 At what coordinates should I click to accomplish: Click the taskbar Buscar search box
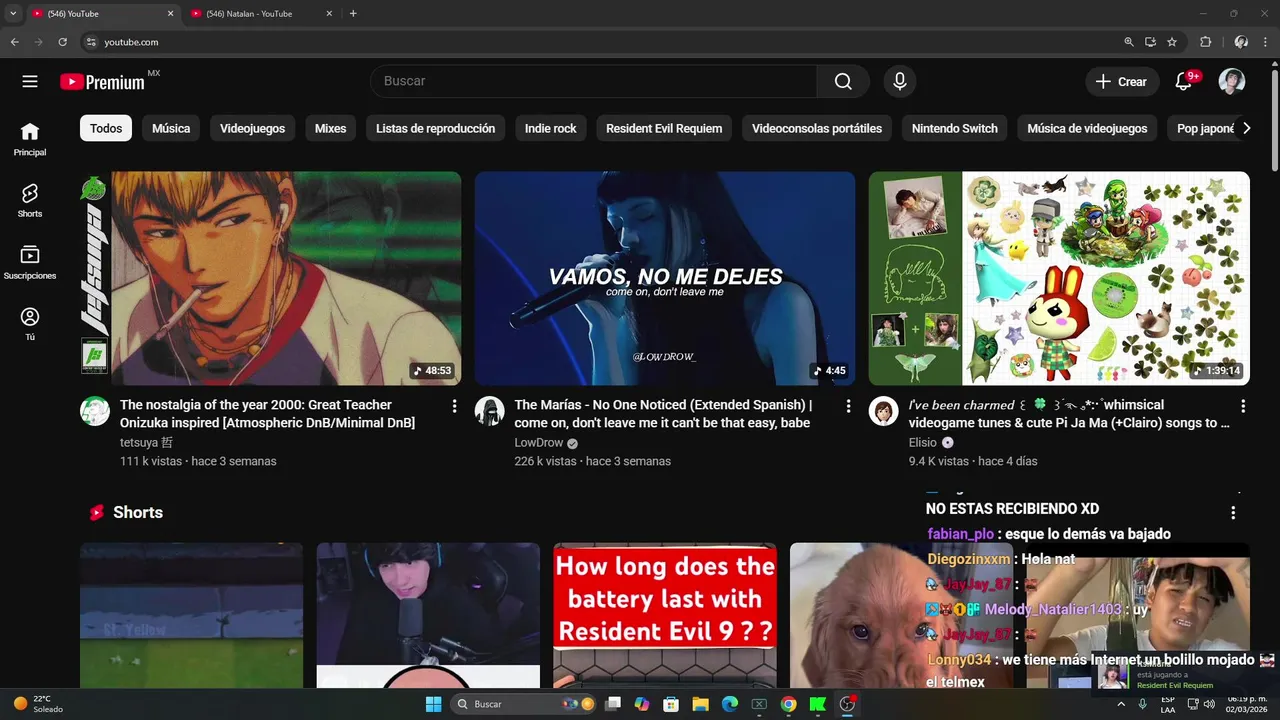[x=524, y=704]
